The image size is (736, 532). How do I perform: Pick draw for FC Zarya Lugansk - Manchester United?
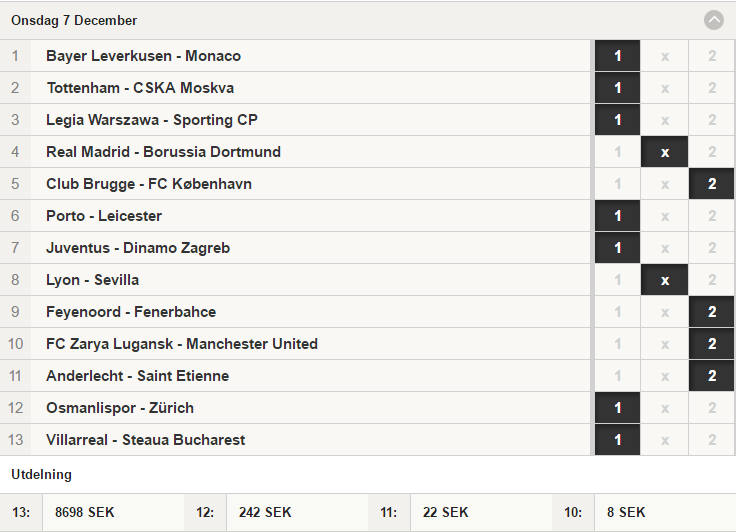point(665,344)
